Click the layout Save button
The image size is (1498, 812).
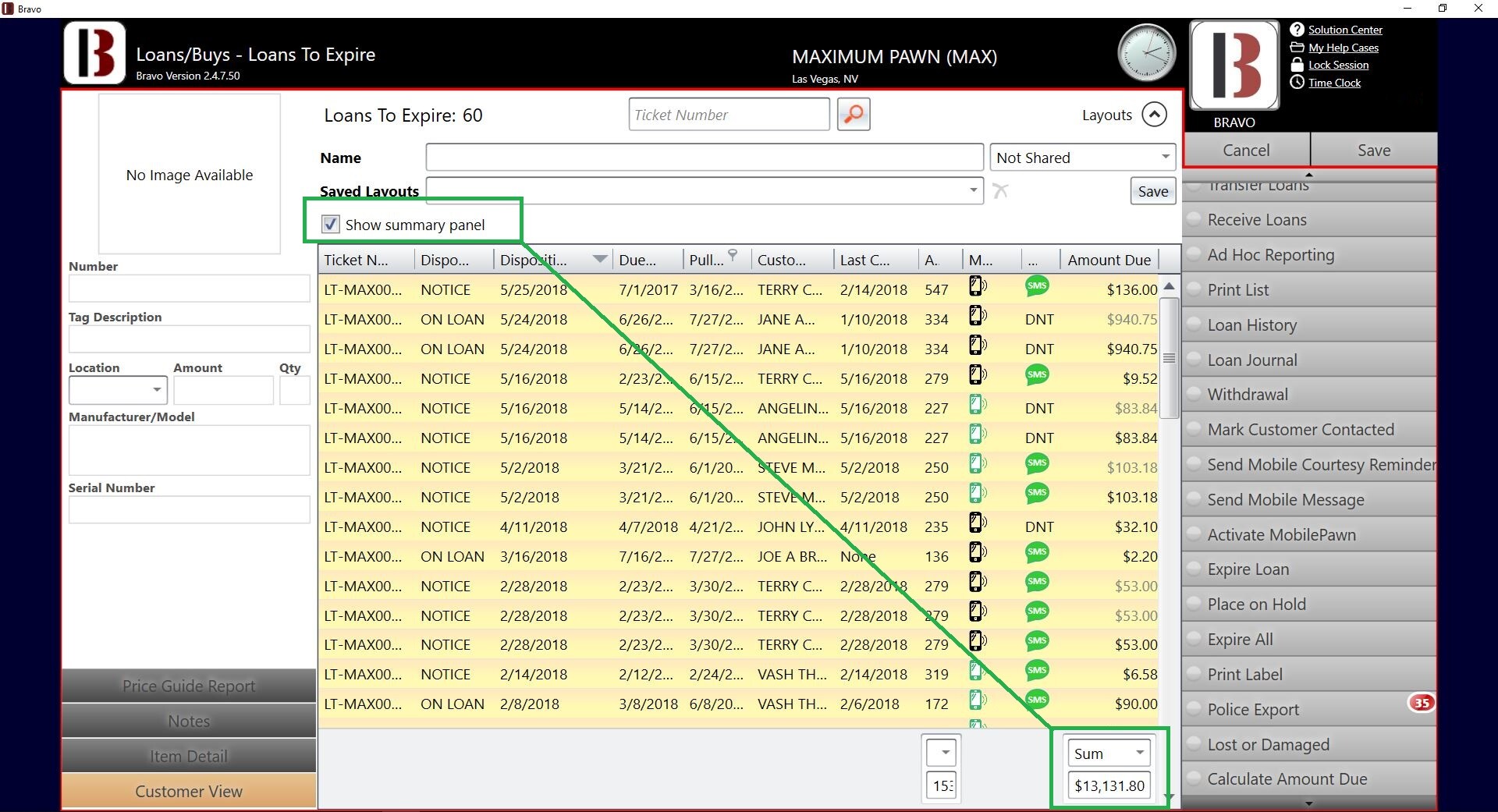tap(1152, 191)
